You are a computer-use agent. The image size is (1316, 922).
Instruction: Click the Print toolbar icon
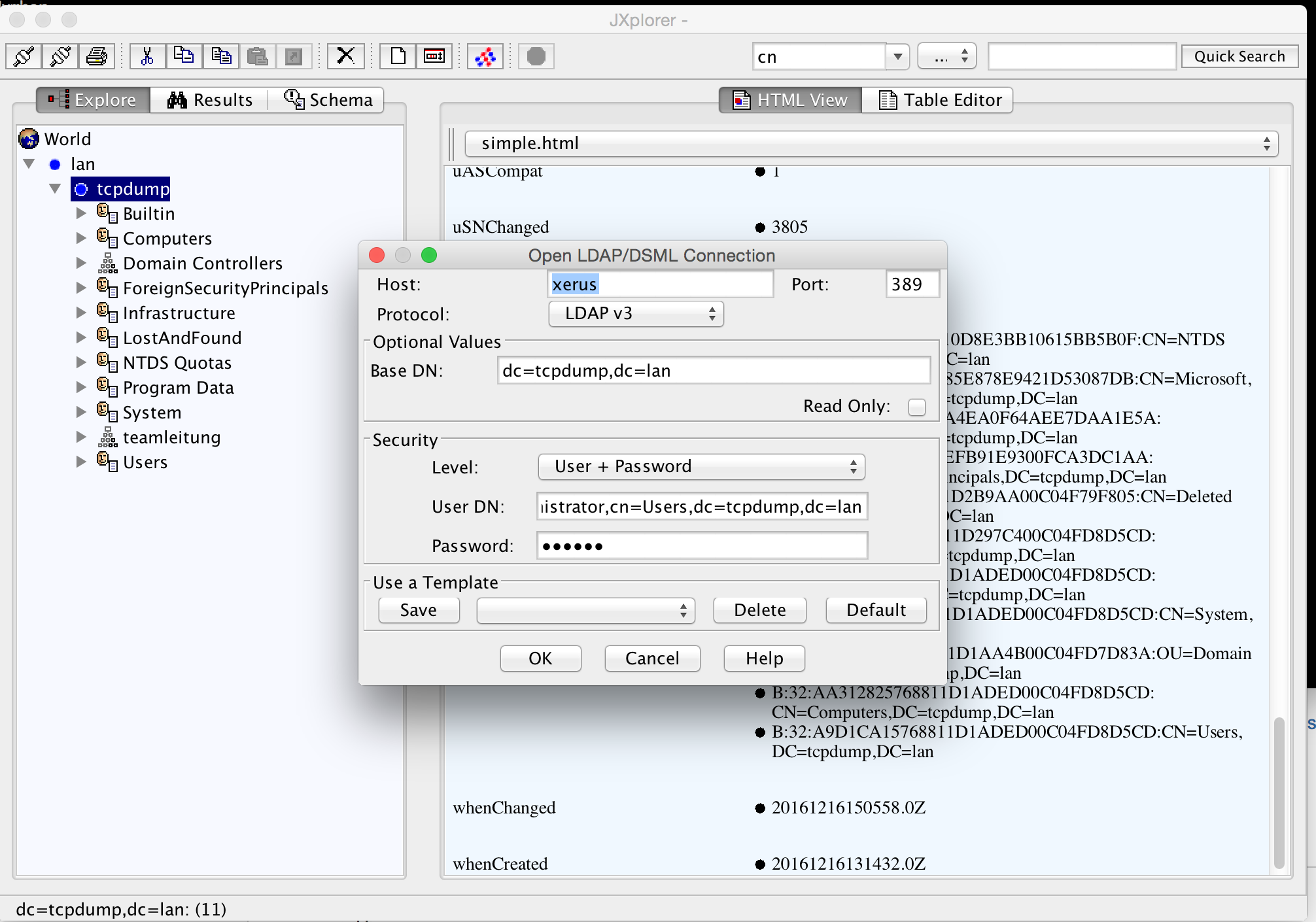[97, 56]
